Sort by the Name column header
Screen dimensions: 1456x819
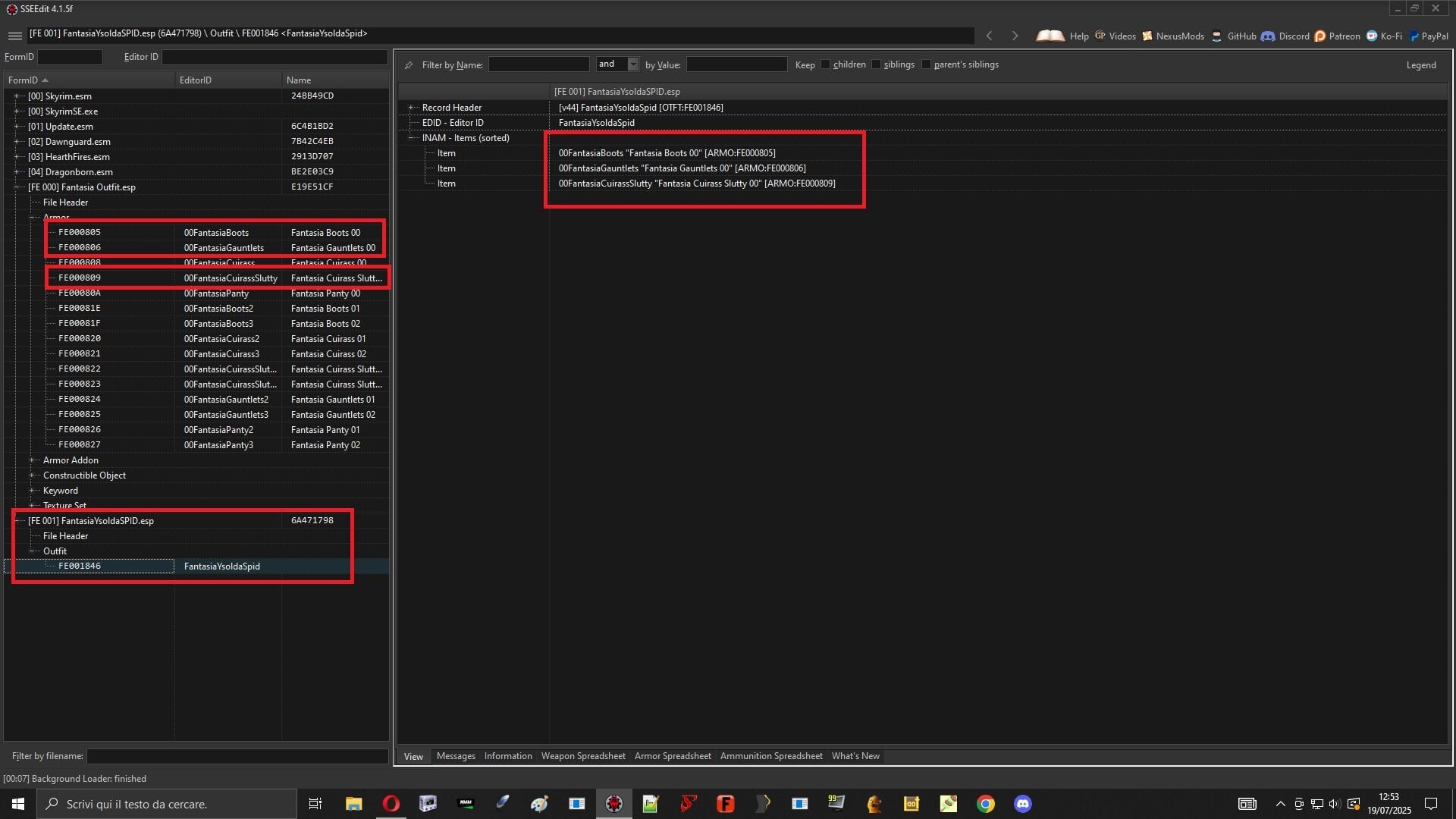335,80
